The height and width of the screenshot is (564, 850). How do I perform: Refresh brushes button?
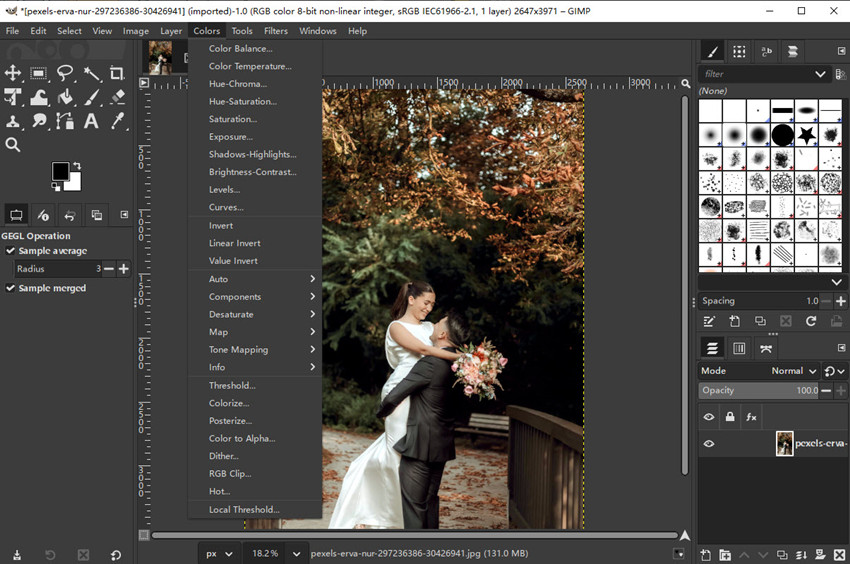click(x=810, y=321)
